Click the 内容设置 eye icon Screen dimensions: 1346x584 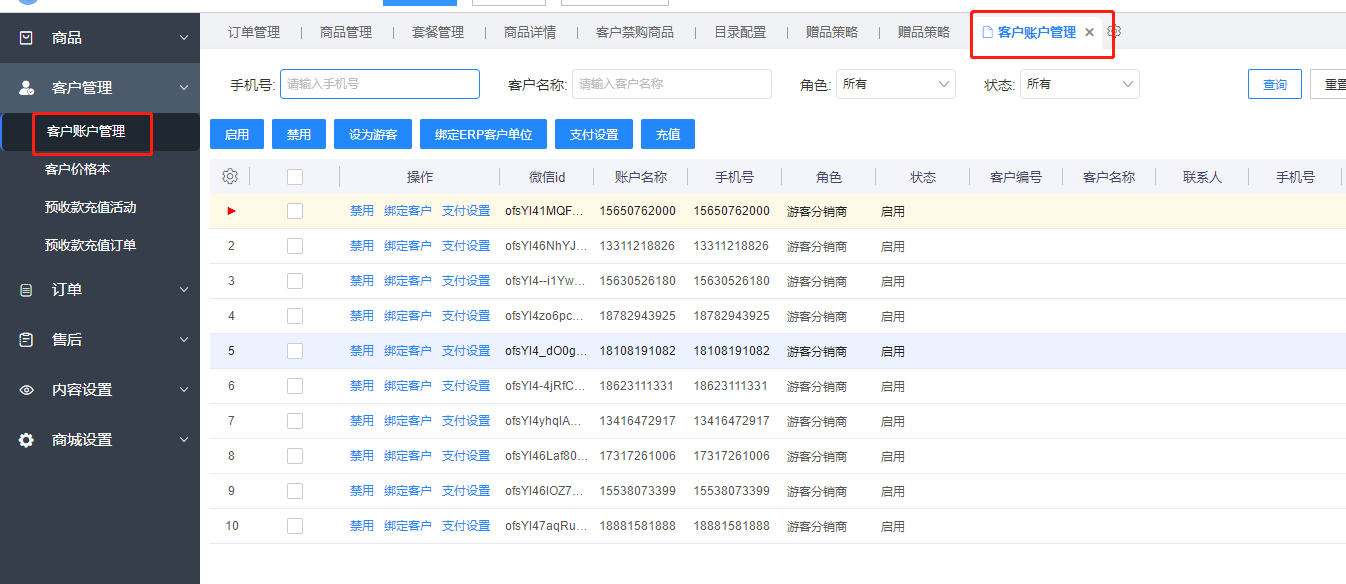coord(27,390)
